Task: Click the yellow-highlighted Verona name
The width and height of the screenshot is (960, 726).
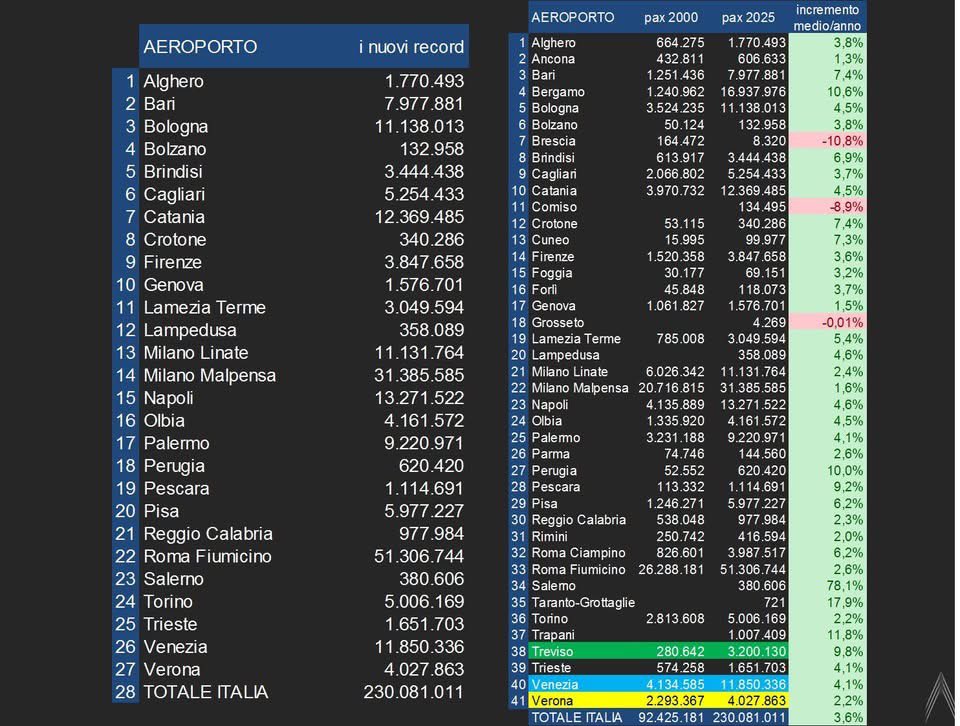Action: pyautogui.click(x=552, y=702)
